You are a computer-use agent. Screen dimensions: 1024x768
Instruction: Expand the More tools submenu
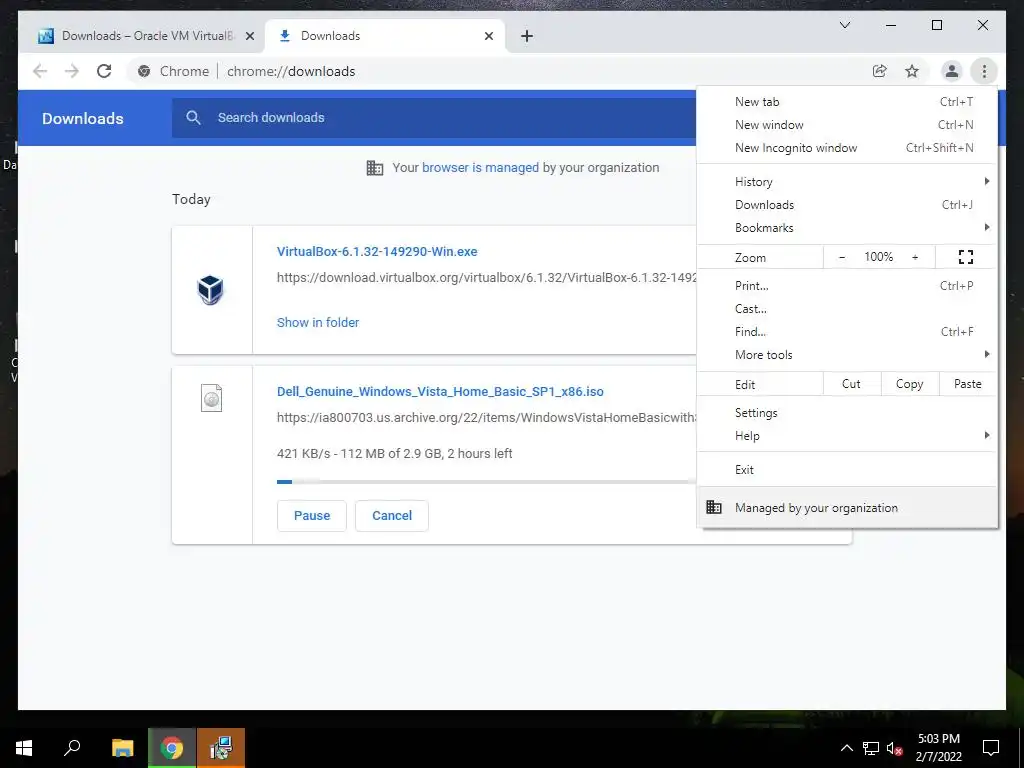[x=847, y=355]
